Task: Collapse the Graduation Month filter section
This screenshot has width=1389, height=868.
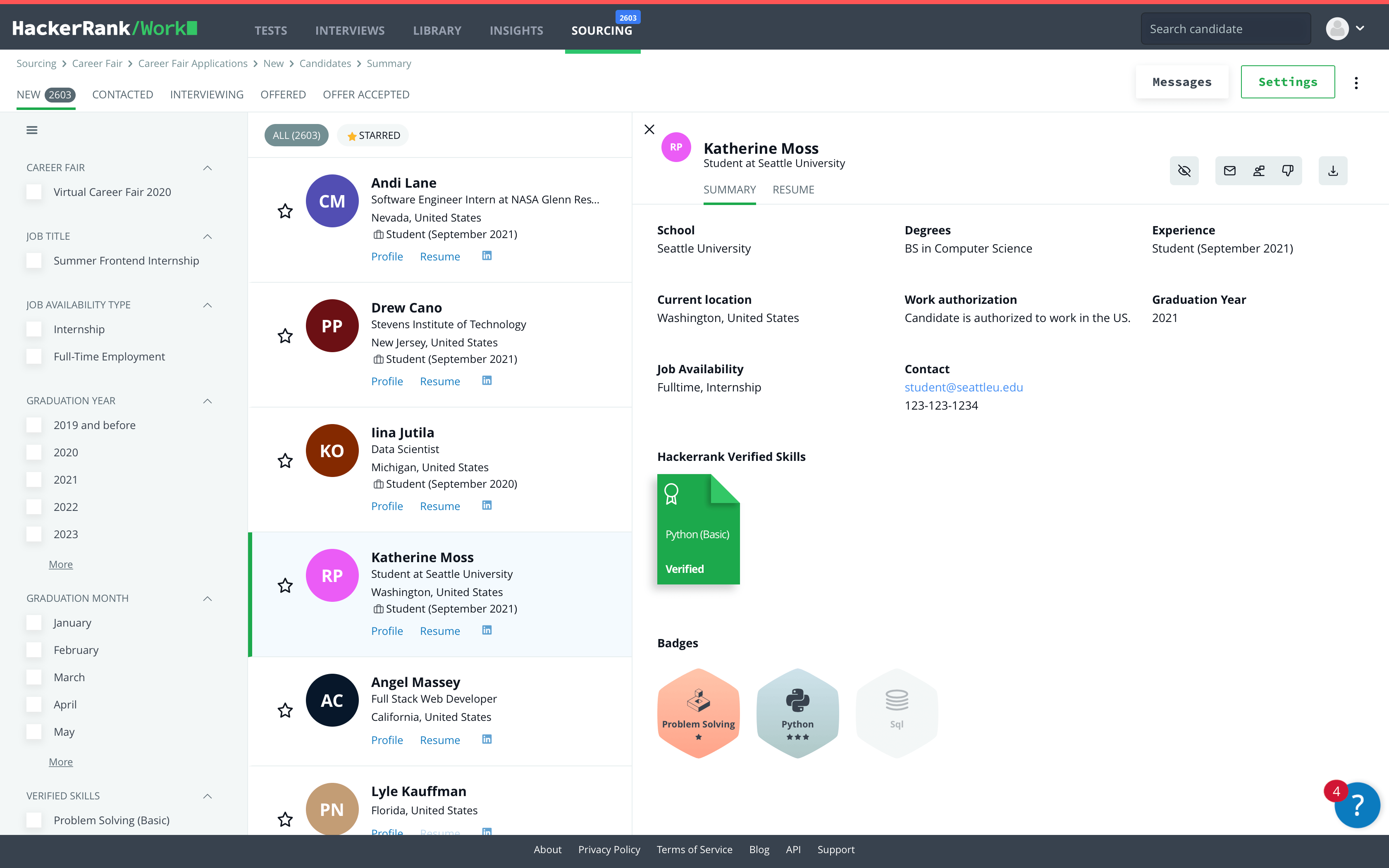Action: point(208,599)
